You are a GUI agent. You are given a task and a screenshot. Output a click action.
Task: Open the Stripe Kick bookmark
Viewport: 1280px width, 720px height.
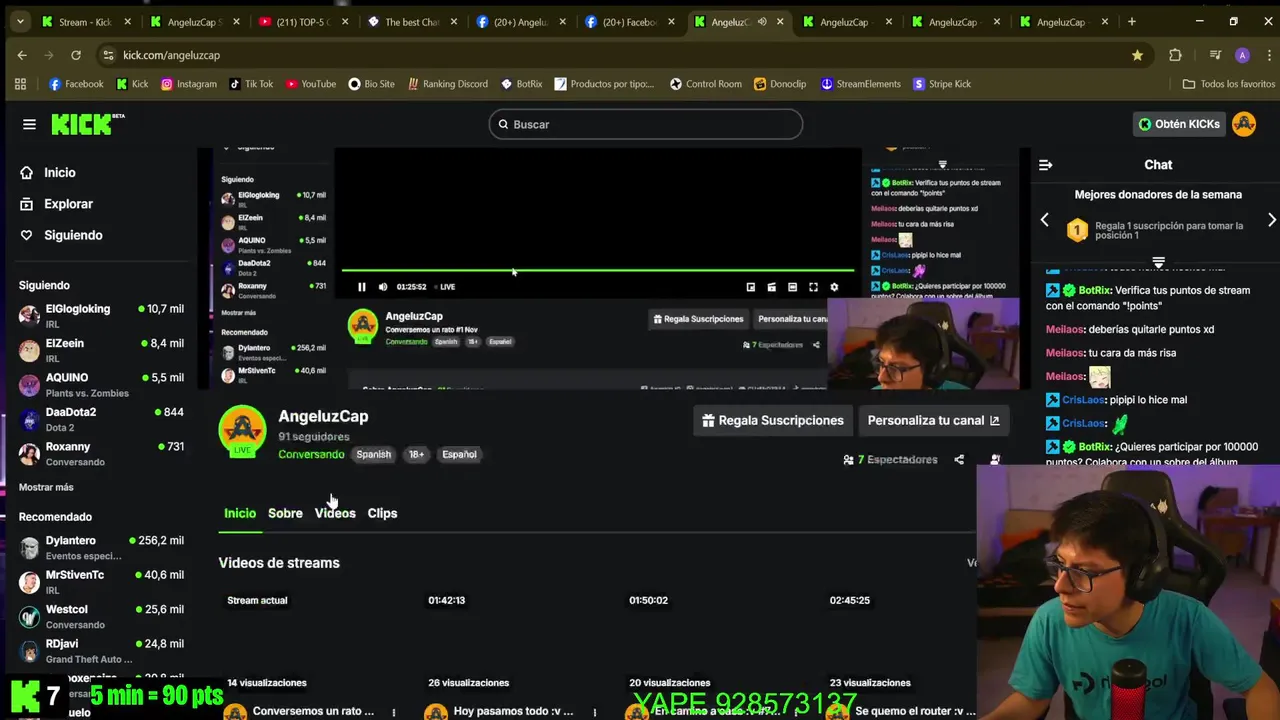point(941,84)
